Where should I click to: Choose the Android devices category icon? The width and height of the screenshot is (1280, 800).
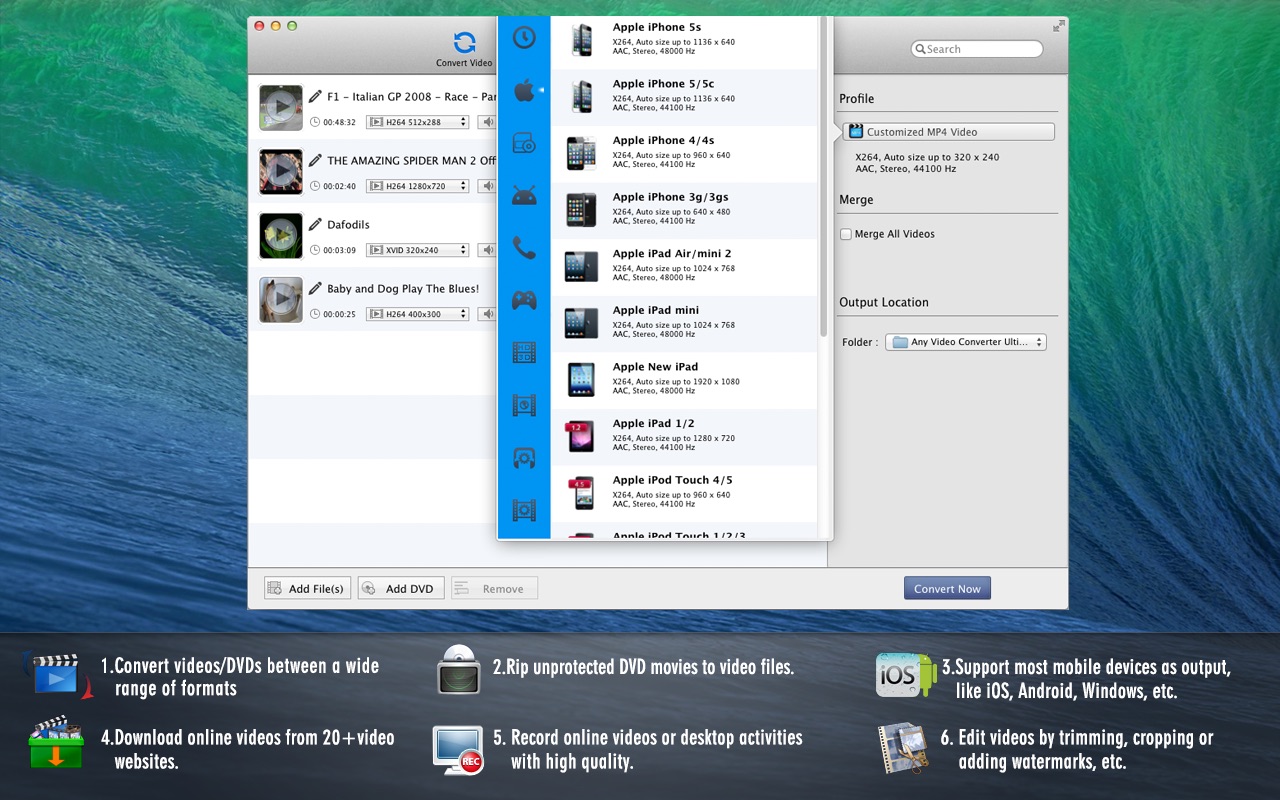[x=524, y=195]
